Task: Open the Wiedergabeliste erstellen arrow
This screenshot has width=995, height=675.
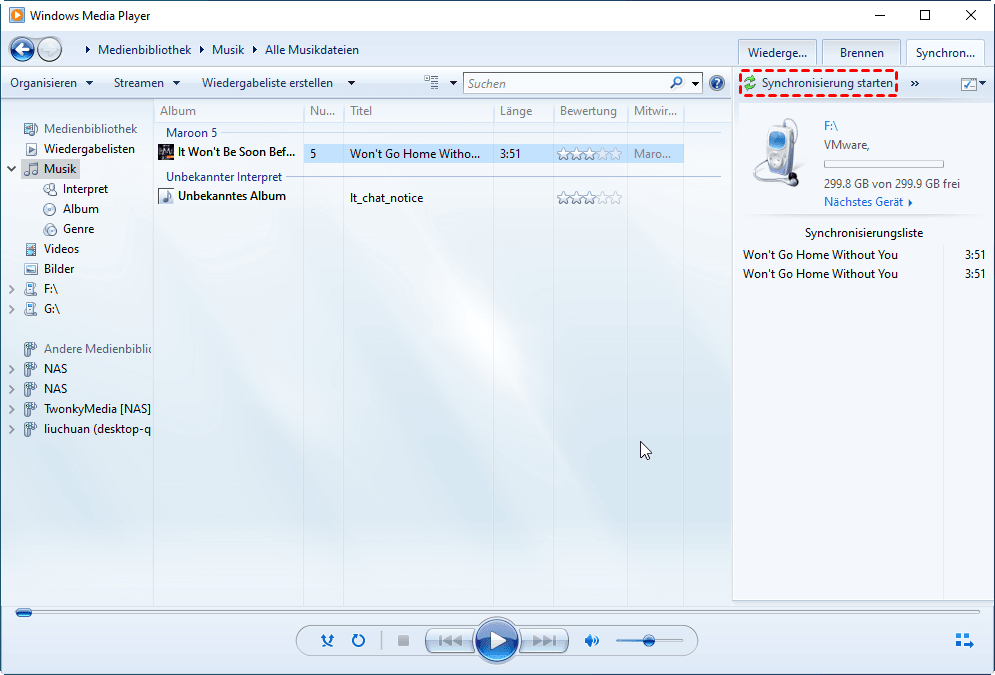Action: (351, 83)
